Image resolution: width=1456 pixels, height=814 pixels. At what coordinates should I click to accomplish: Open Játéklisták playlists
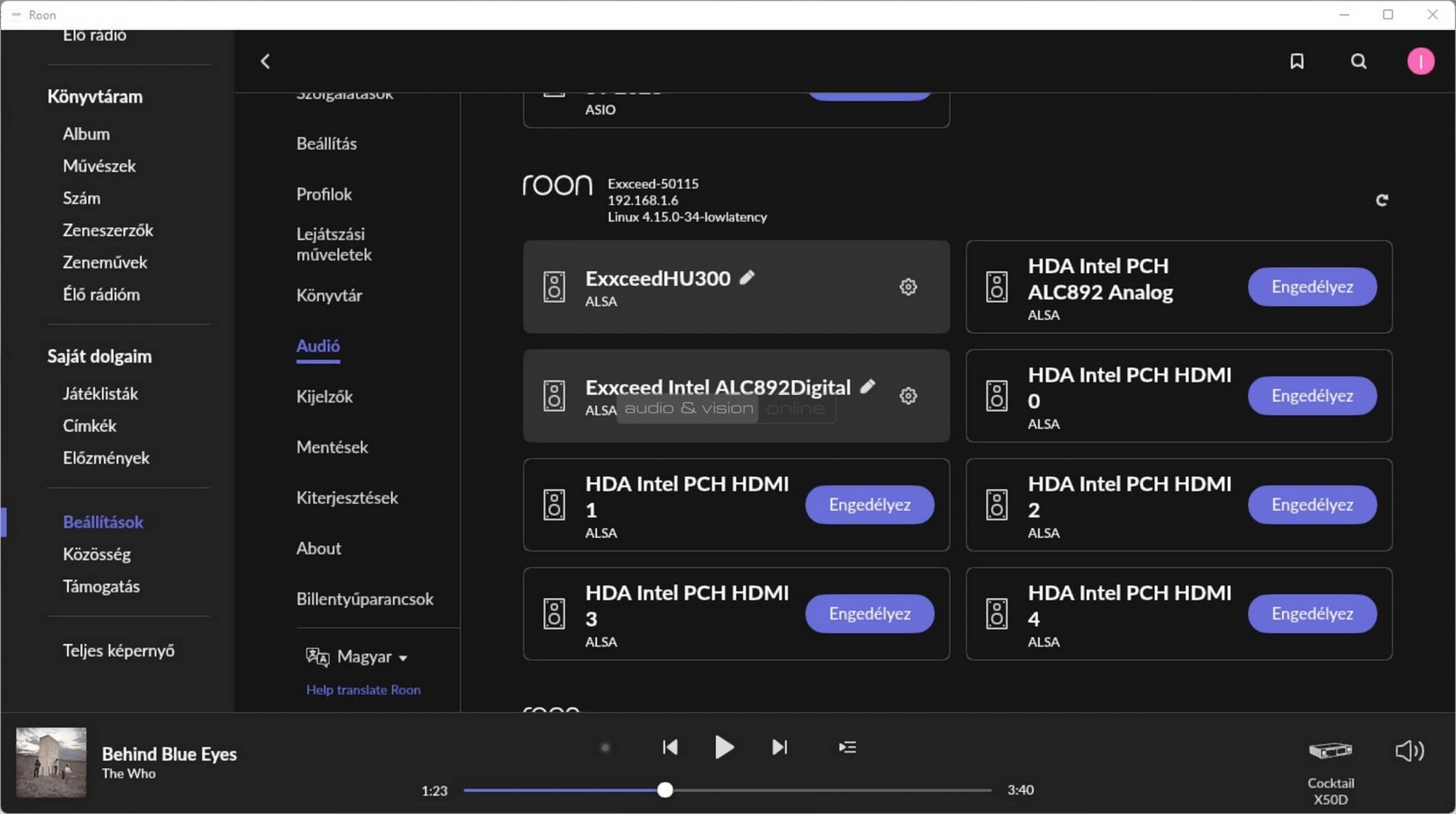(100, 394)
